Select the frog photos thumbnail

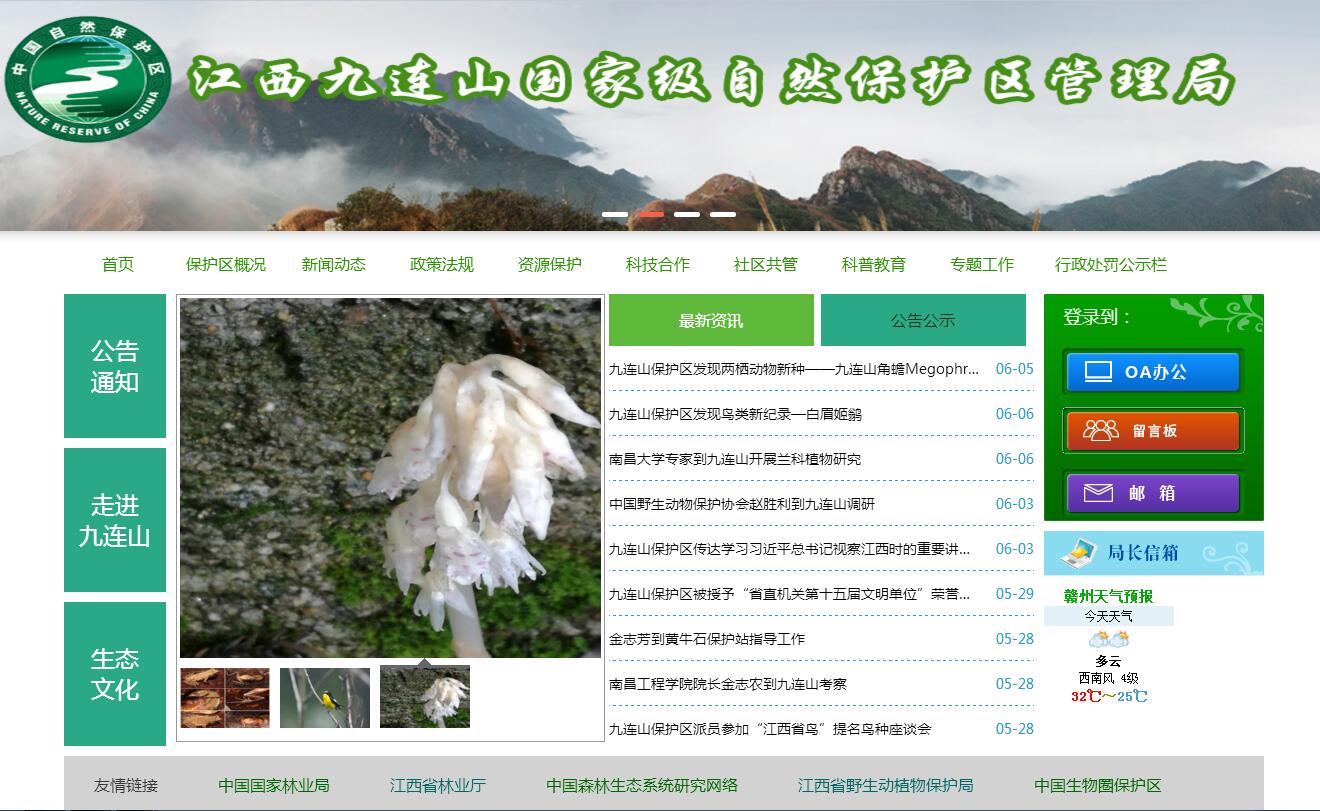click(225, 698)
